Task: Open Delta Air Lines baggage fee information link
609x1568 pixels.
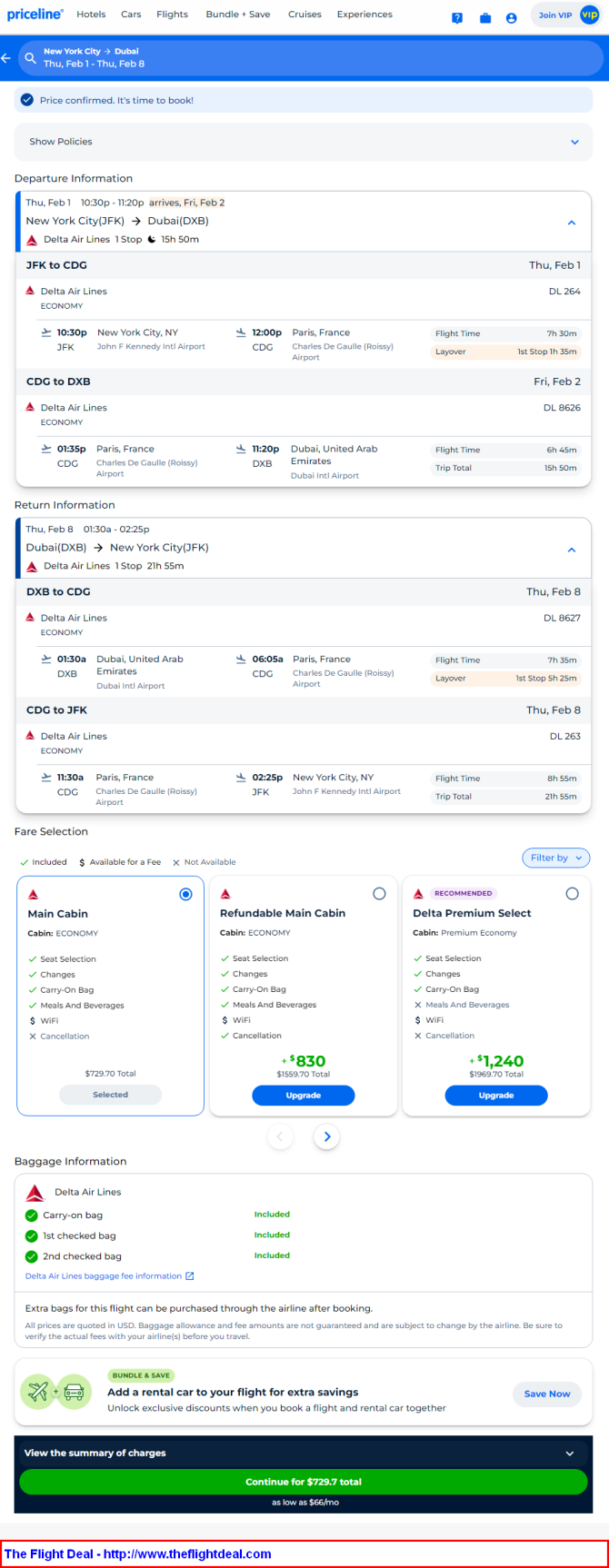Action: pyautogui.click(x=104, y=1276)
